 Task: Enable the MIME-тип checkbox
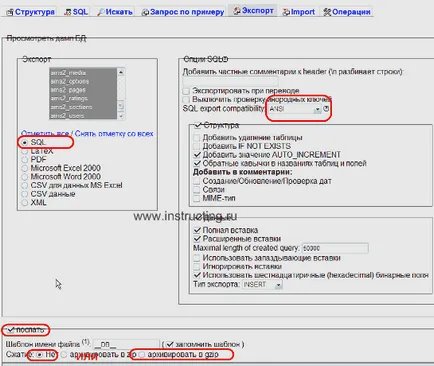click(197, 198)
